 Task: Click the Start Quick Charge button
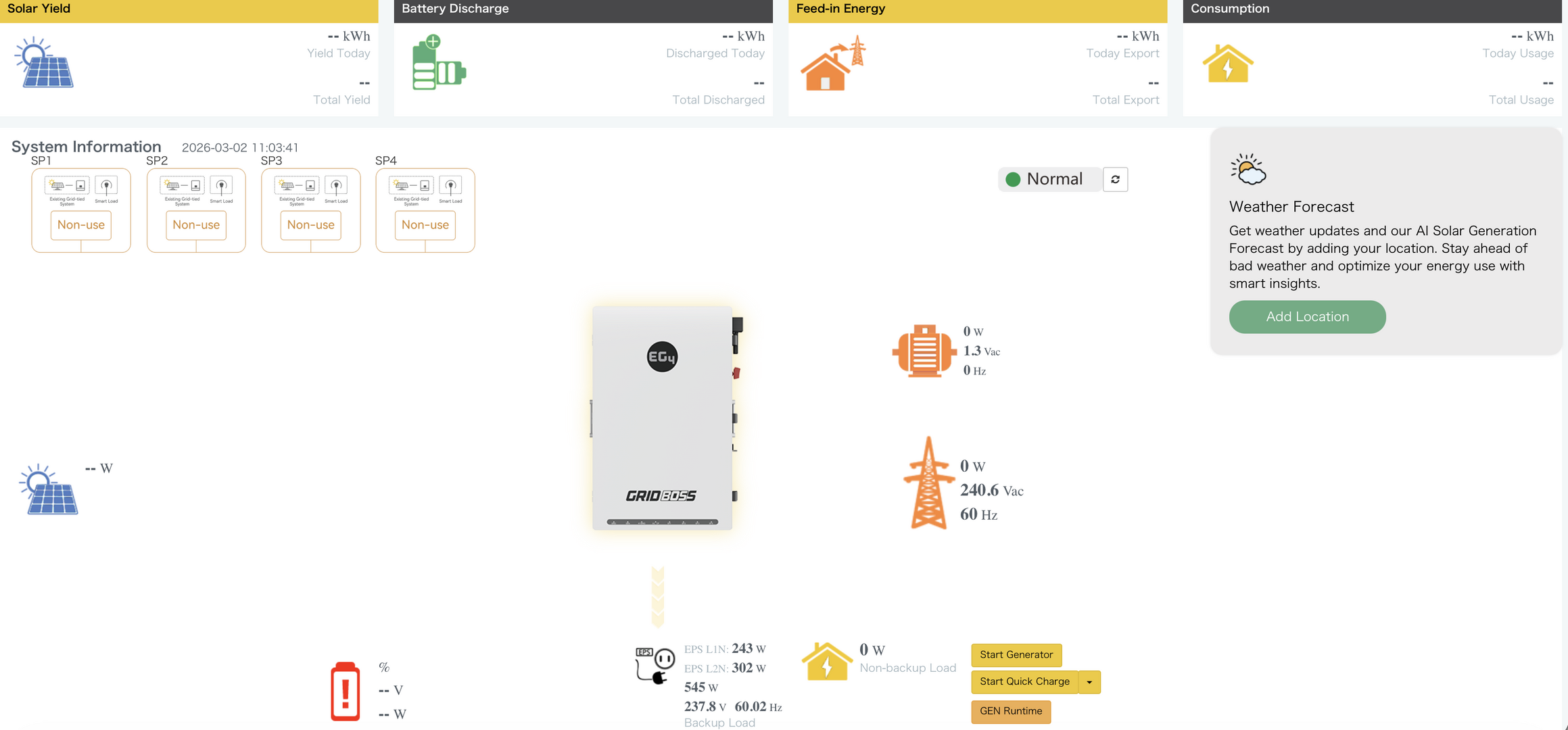[1024, 682]
